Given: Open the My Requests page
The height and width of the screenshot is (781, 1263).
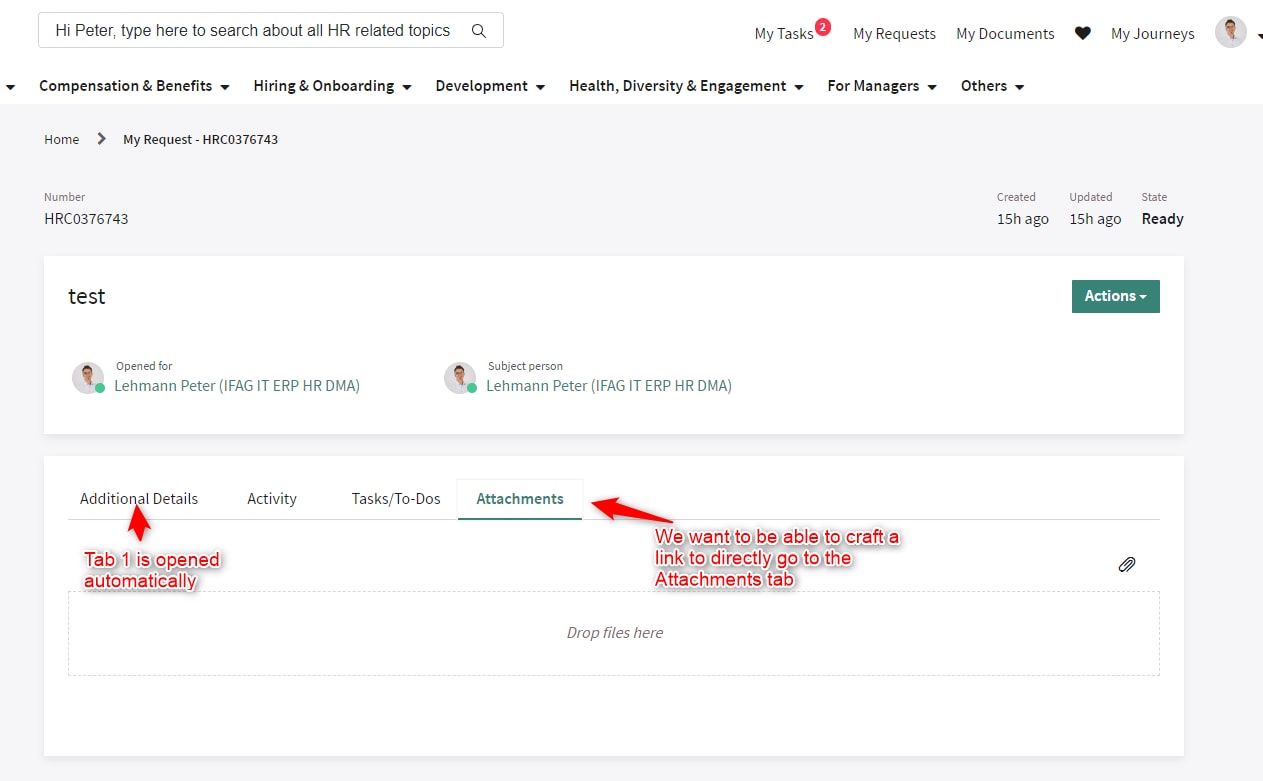Looking at the screenshot, I should pyautogui.click(x=893, y=33).
